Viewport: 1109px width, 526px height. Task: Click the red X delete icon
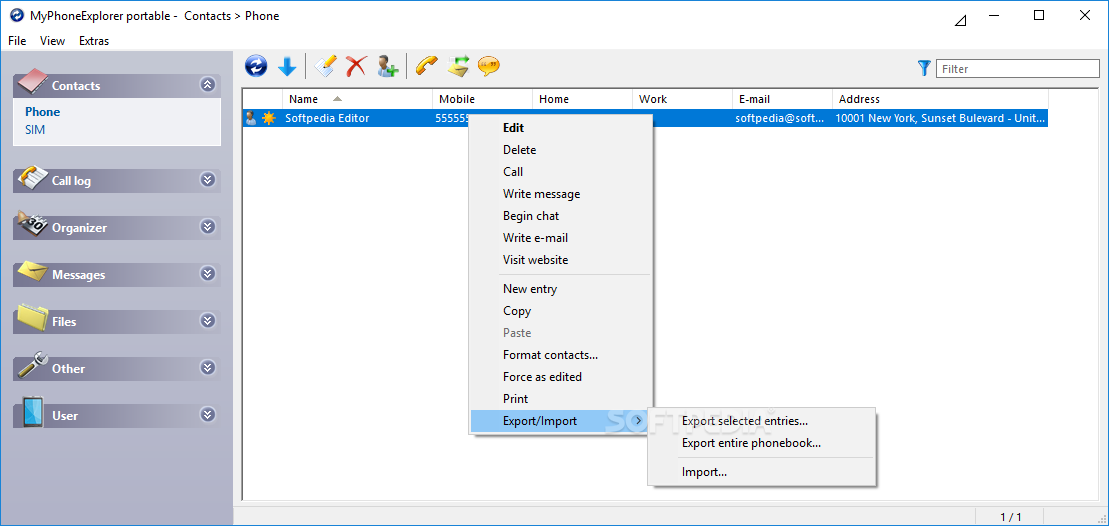(x=356, y=66)
